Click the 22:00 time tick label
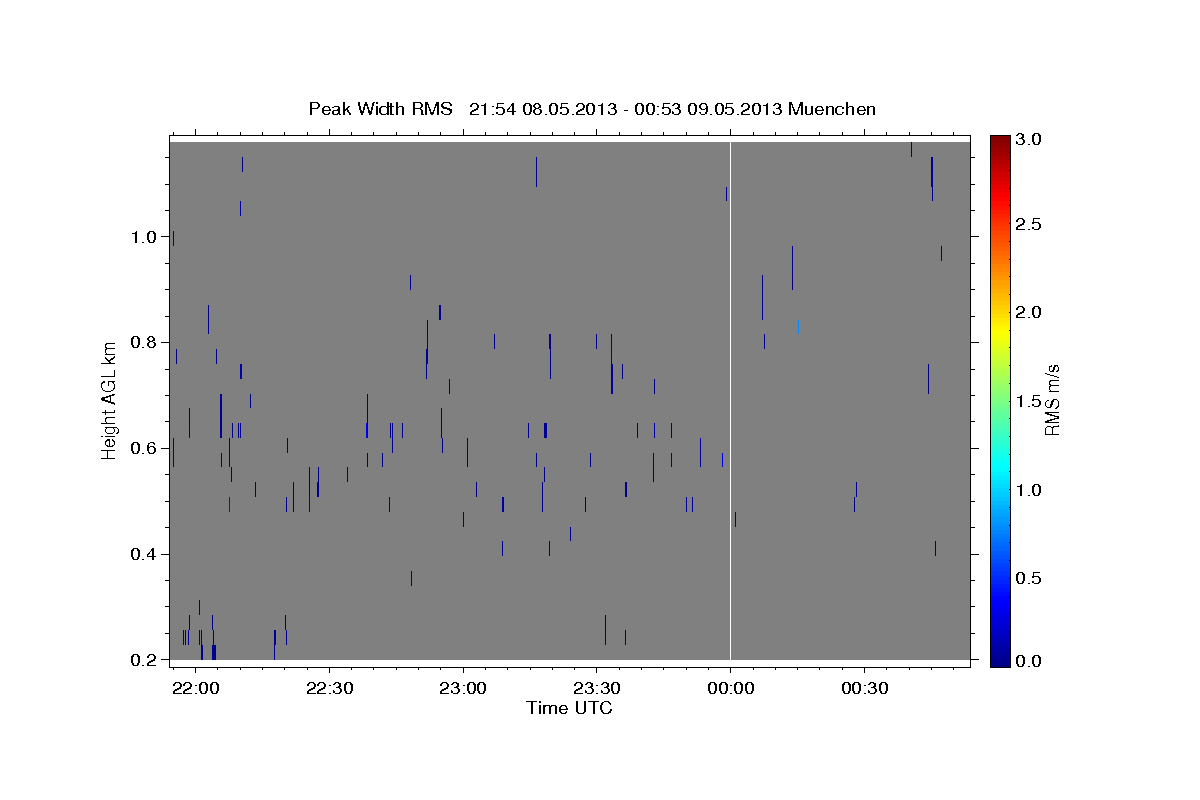 [x=196, y=688]
